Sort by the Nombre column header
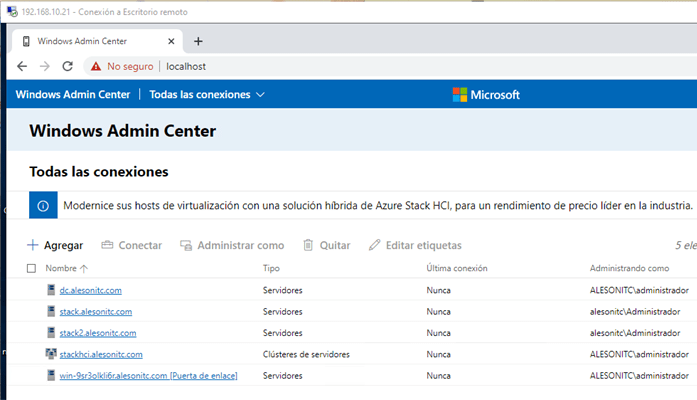 coord(67,268)
